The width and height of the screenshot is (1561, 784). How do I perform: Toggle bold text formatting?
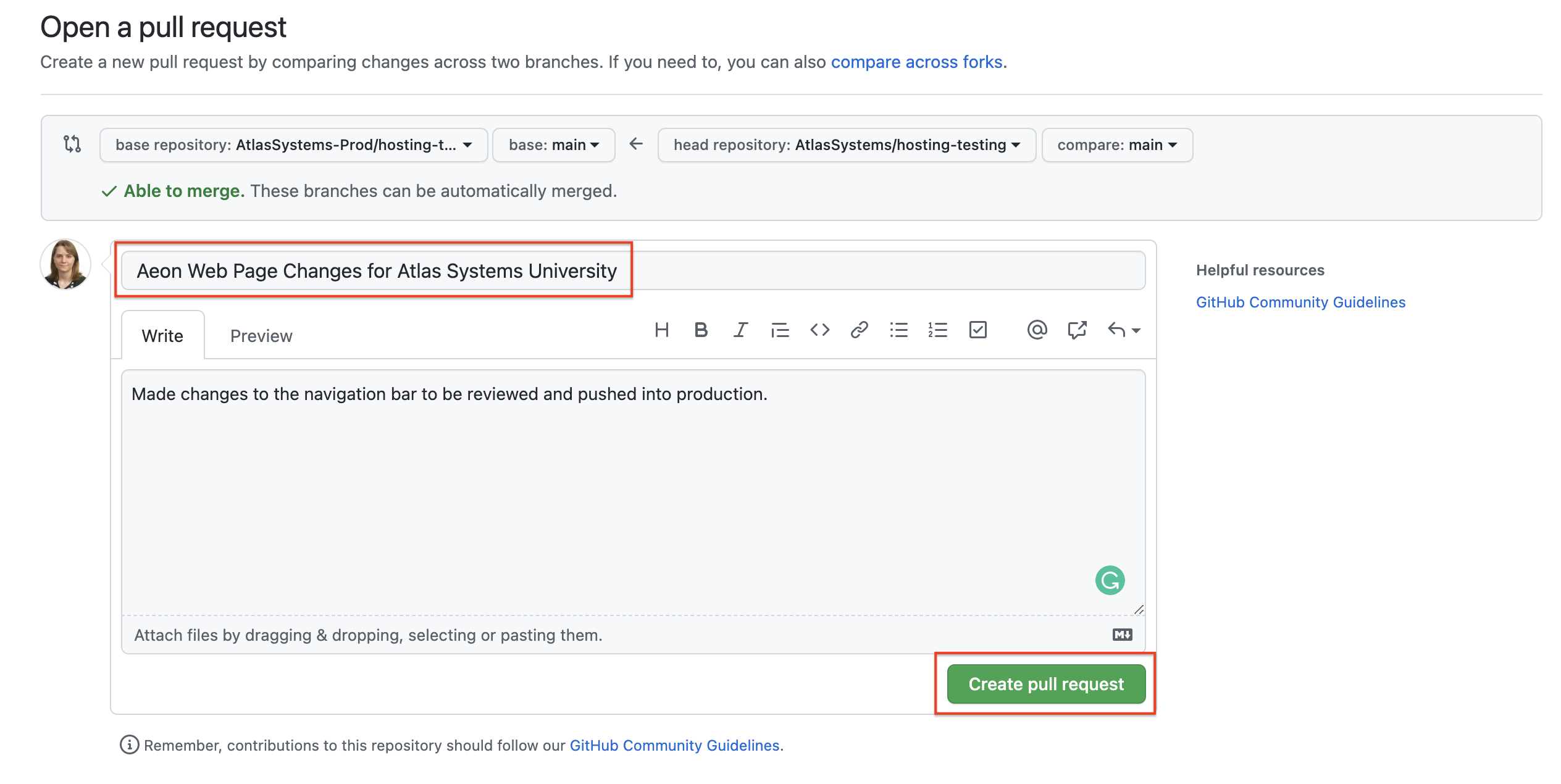click(701, 330)
